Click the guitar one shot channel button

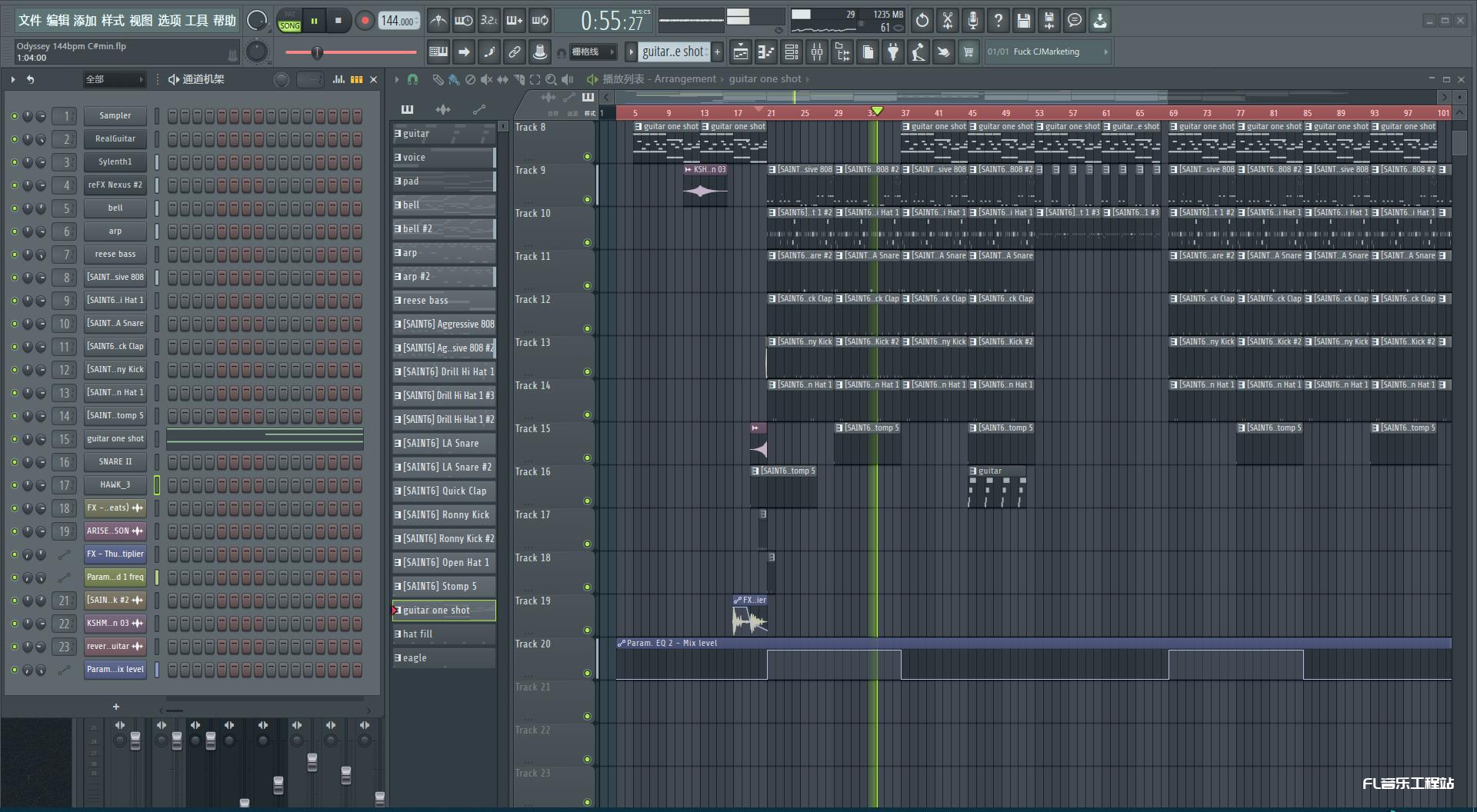pyautogui.click(x=115, y=439)
